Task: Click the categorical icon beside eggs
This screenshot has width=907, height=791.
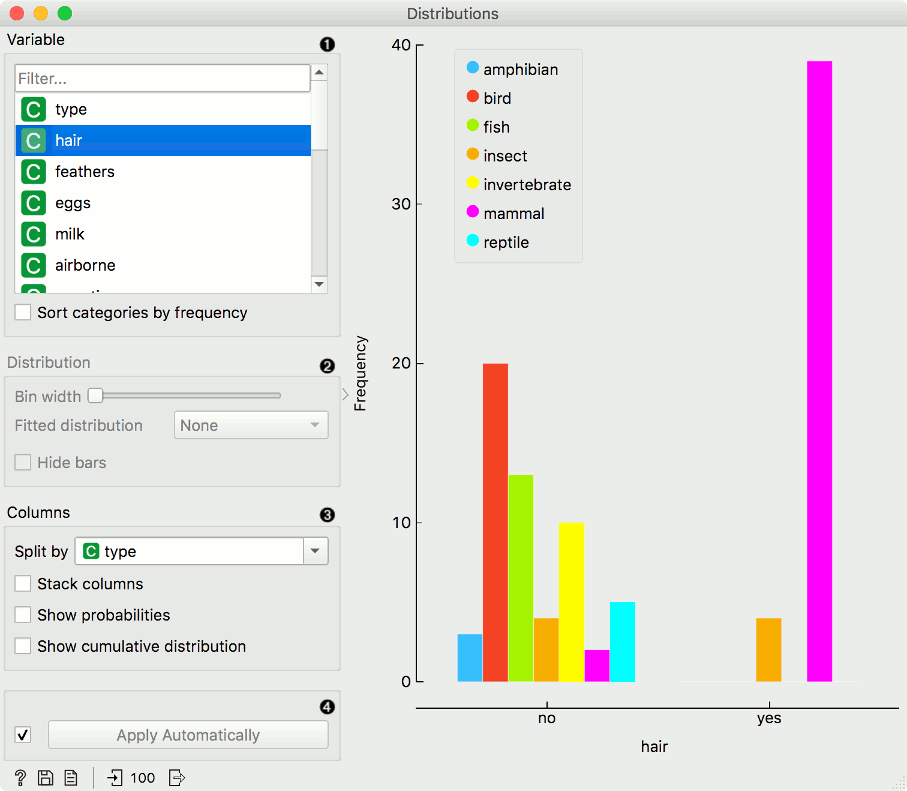Action: 34,203
